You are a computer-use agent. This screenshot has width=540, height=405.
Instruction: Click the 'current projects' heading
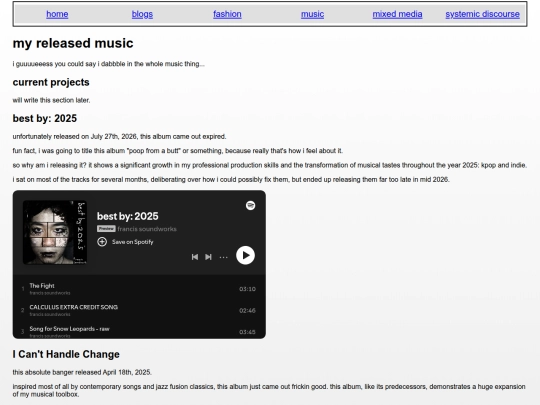[51, 82]
